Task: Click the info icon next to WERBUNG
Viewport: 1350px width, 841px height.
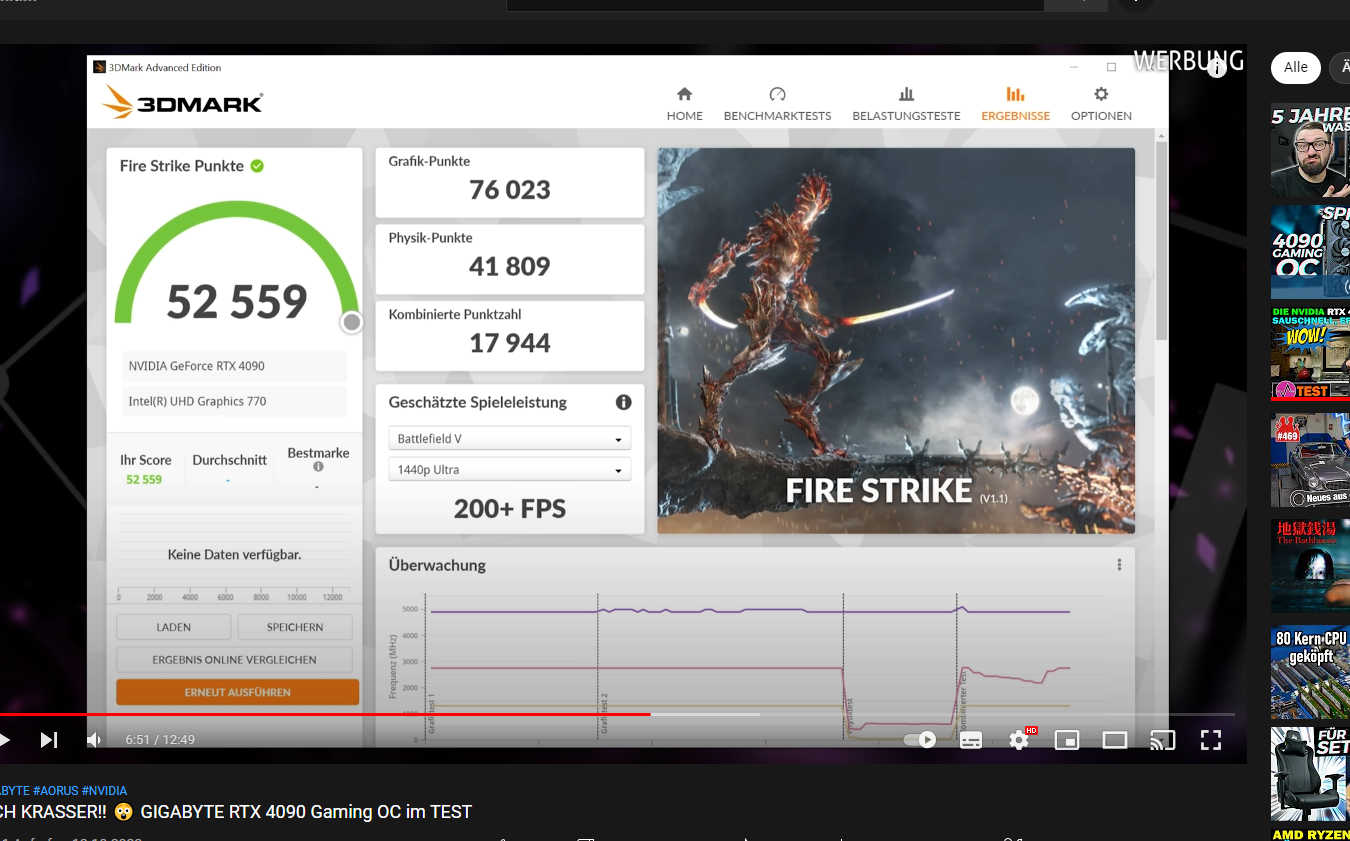Action: (x=1217, y=68)
